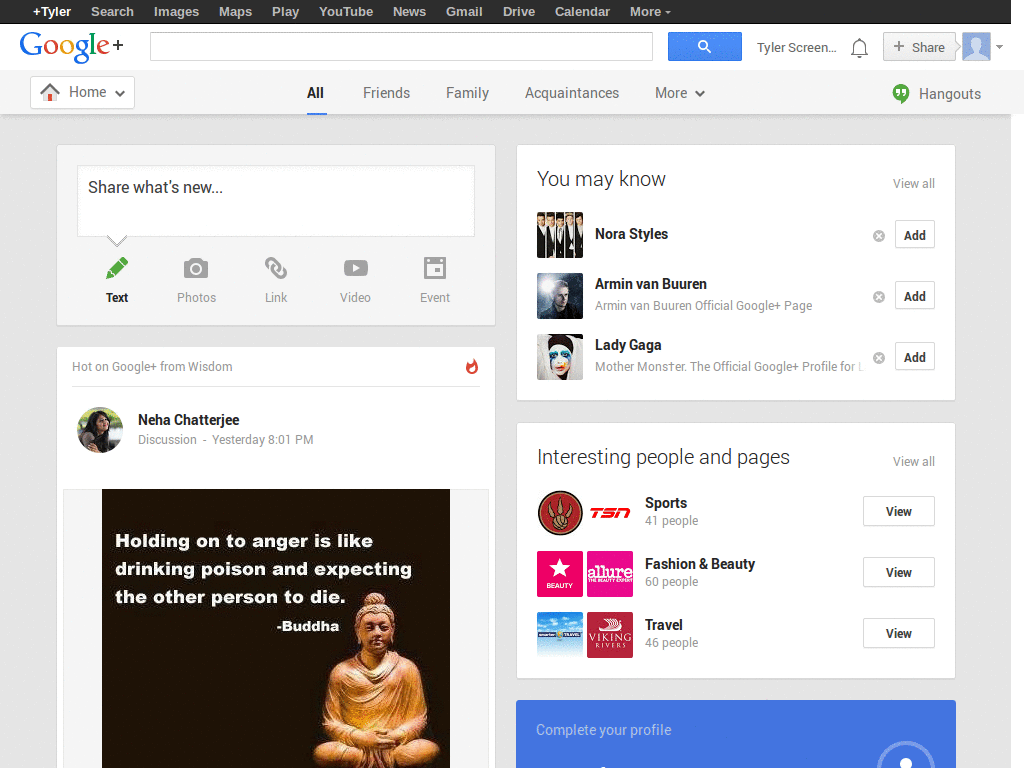Open account dropdown arrow beside avatar
This screenshot has width=1024, height=768.
(999, 47)
